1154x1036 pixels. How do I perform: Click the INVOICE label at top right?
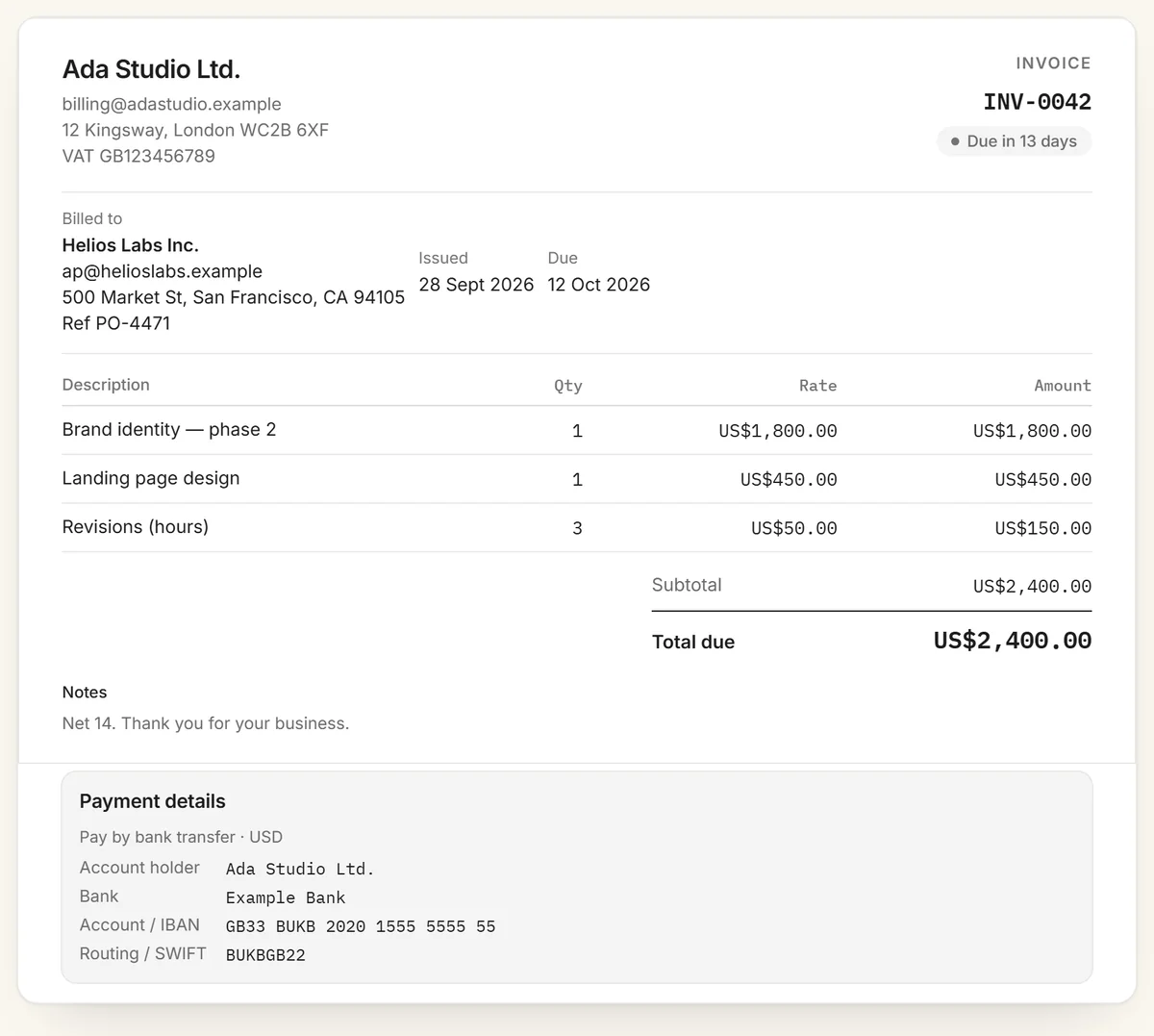pos(1053,63)
